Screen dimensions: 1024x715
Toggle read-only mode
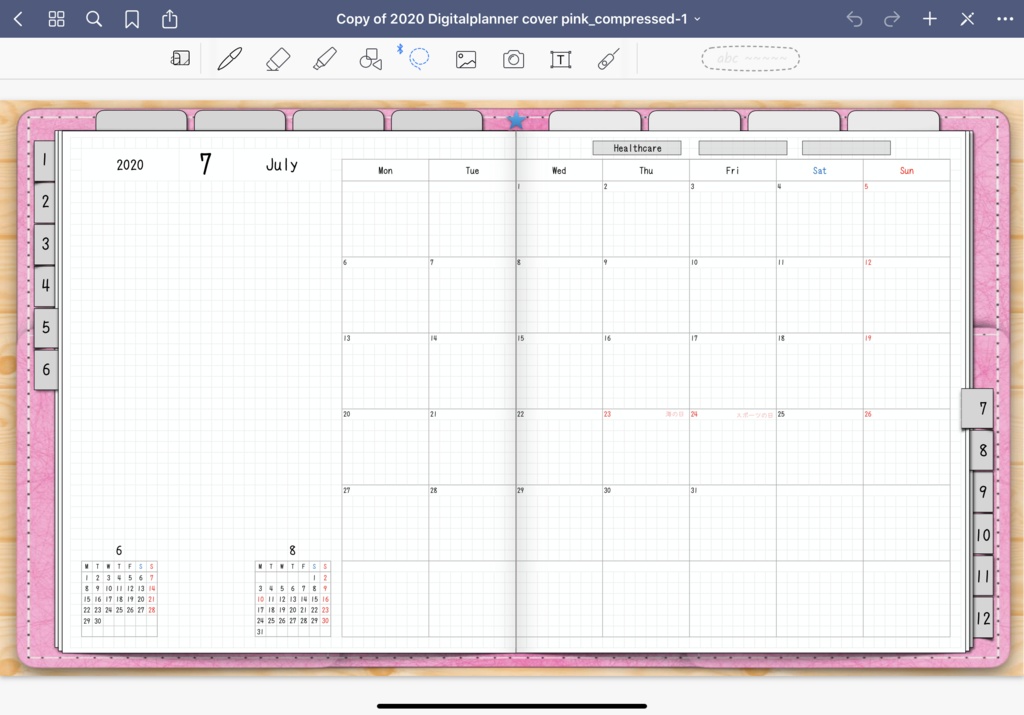[180, 58]
